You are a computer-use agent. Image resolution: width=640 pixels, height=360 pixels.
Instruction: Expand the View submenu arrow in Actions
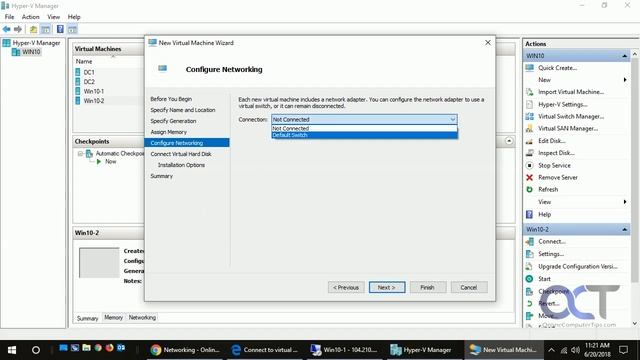coord(625,202)
